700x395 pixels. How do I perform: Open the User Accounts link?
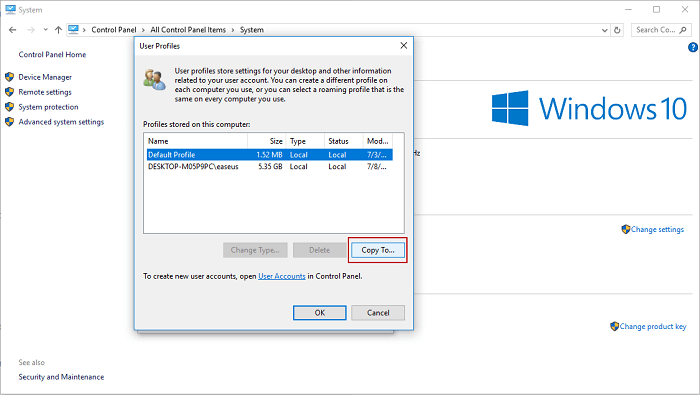pyautogui.click(x=282, y=276)
